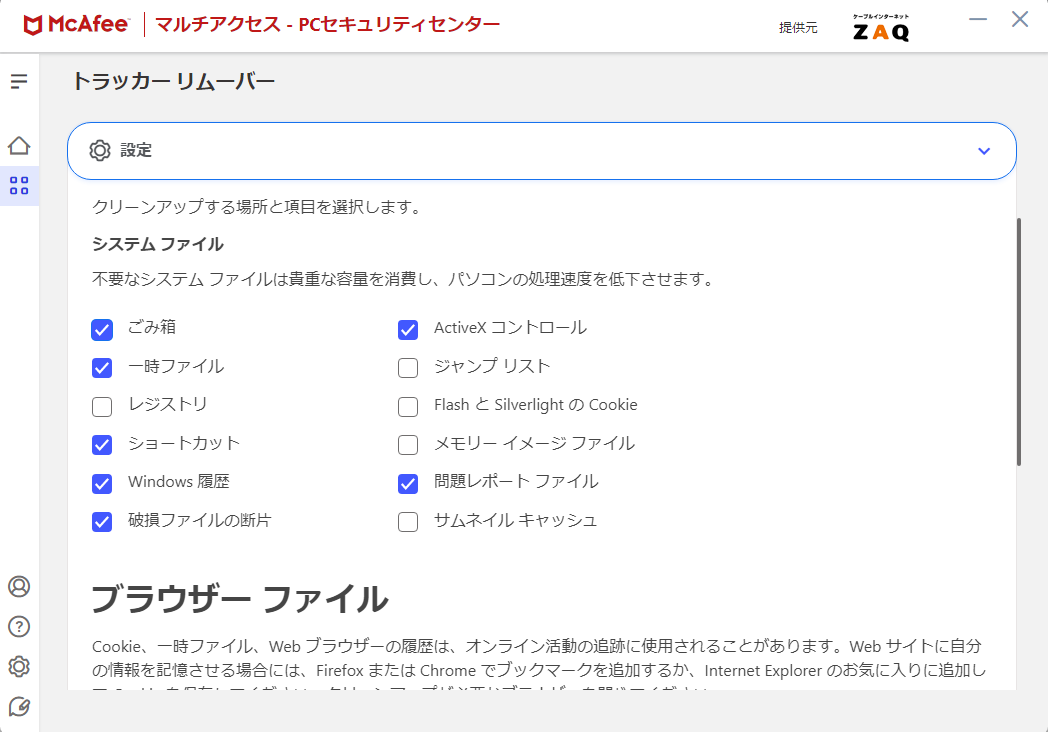
Task: Open settings gear in left sidebar
Action: [19, 666]
